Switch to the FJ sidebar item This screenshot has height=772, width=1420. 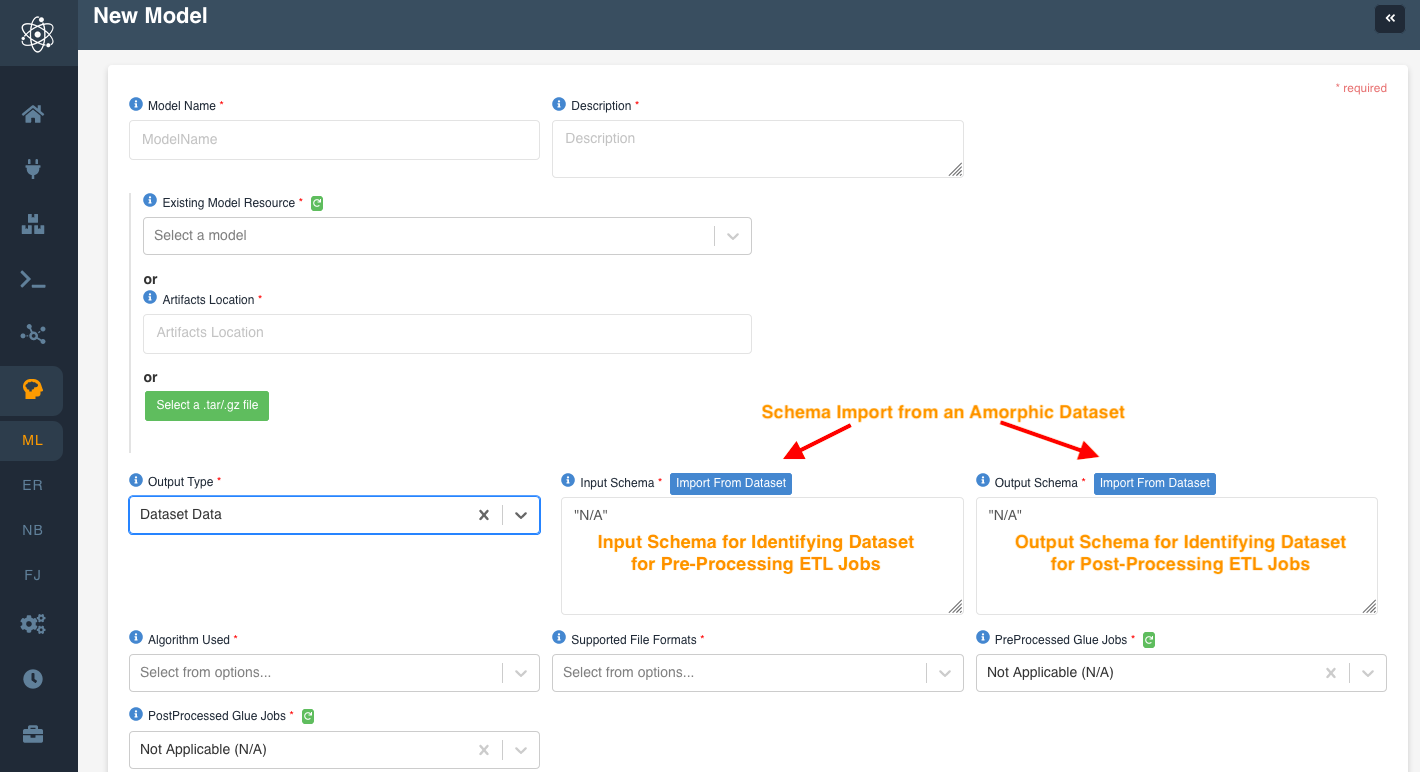(x=33, y=575)
